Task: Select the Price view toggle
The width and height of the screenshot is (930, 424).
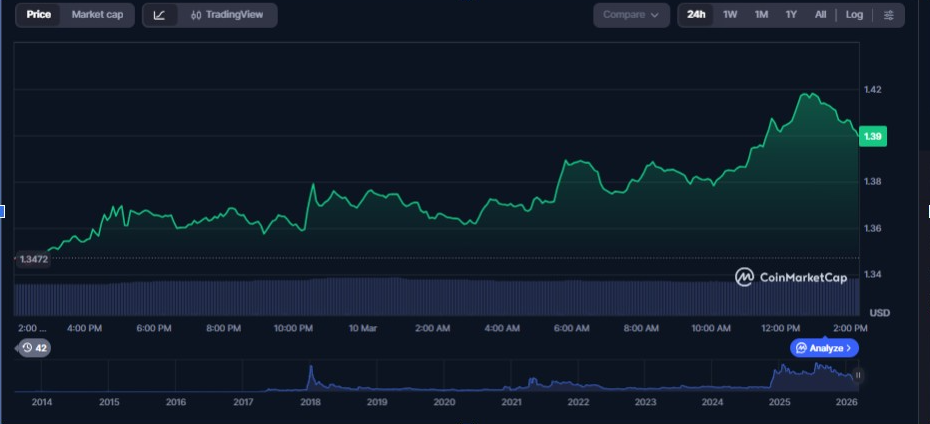Action: tap(39, 15)
